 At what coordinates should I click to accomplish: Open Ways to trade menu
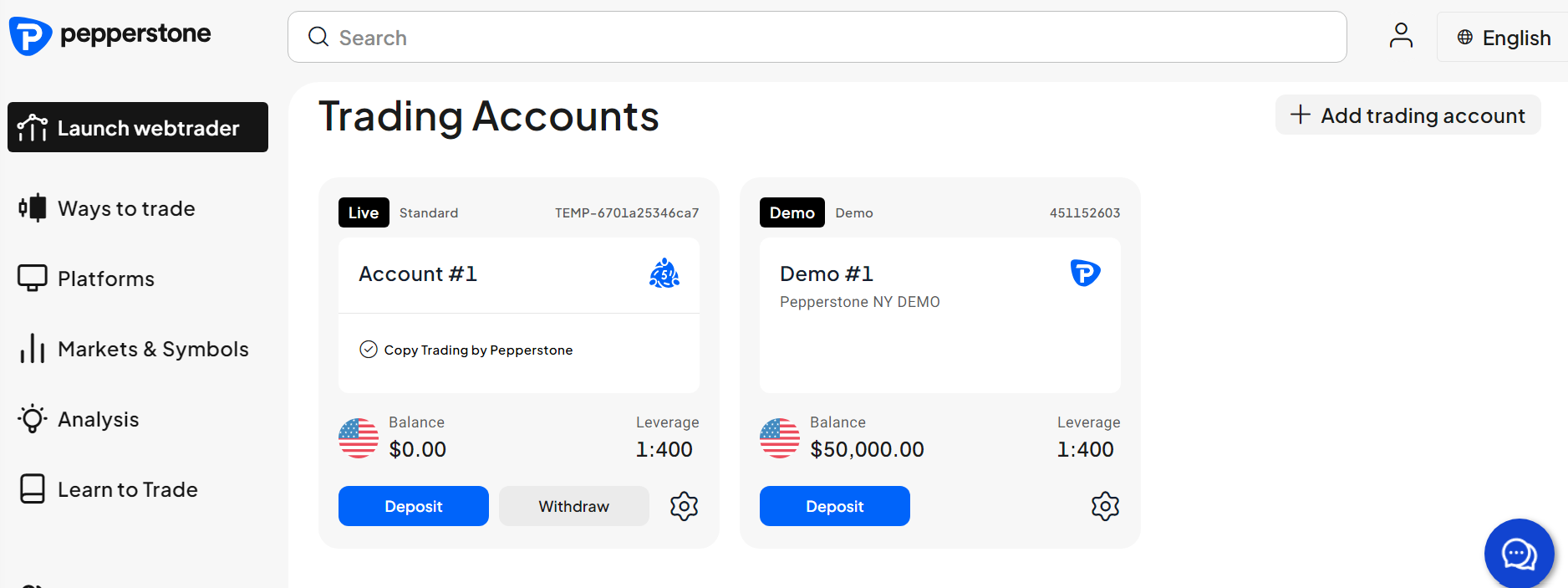(x=125, y=208)
